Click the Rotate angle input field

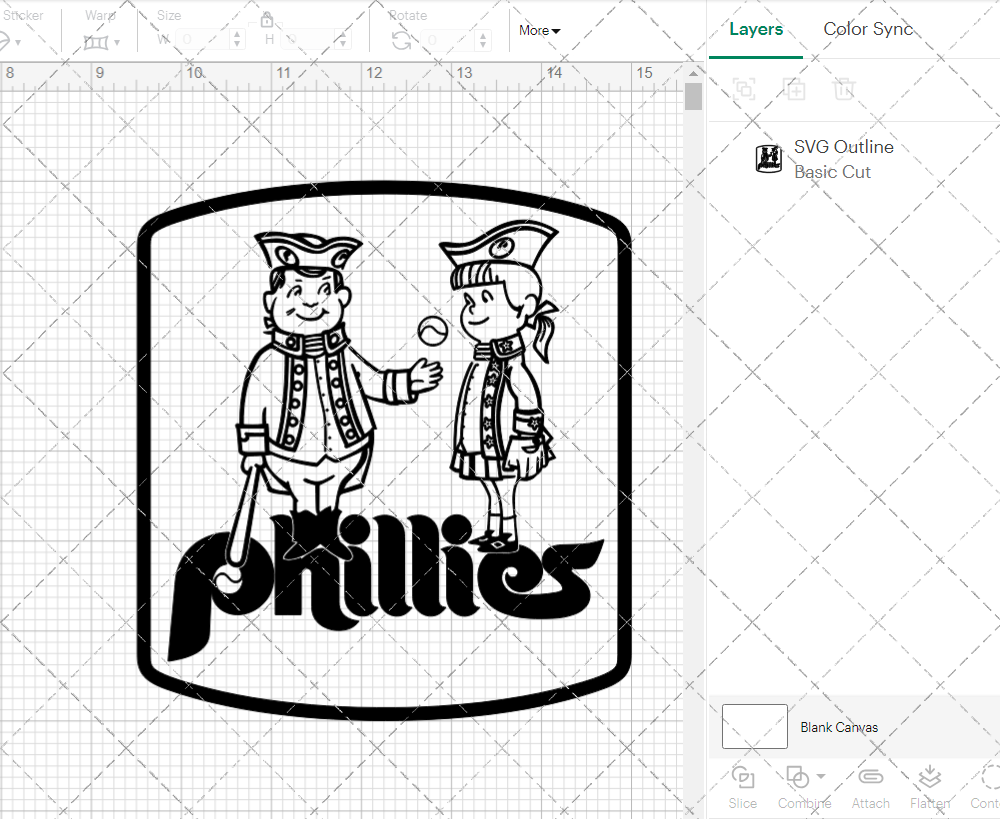450,40
